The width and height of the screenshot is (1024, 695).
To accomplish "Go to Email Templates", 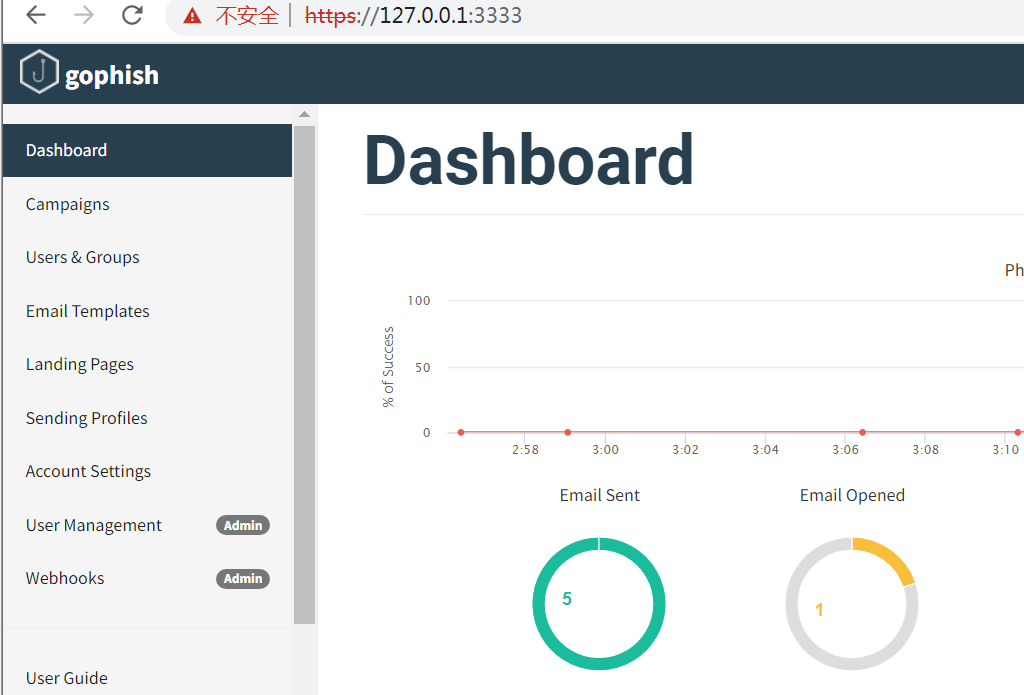I will (x=88, y=311).
